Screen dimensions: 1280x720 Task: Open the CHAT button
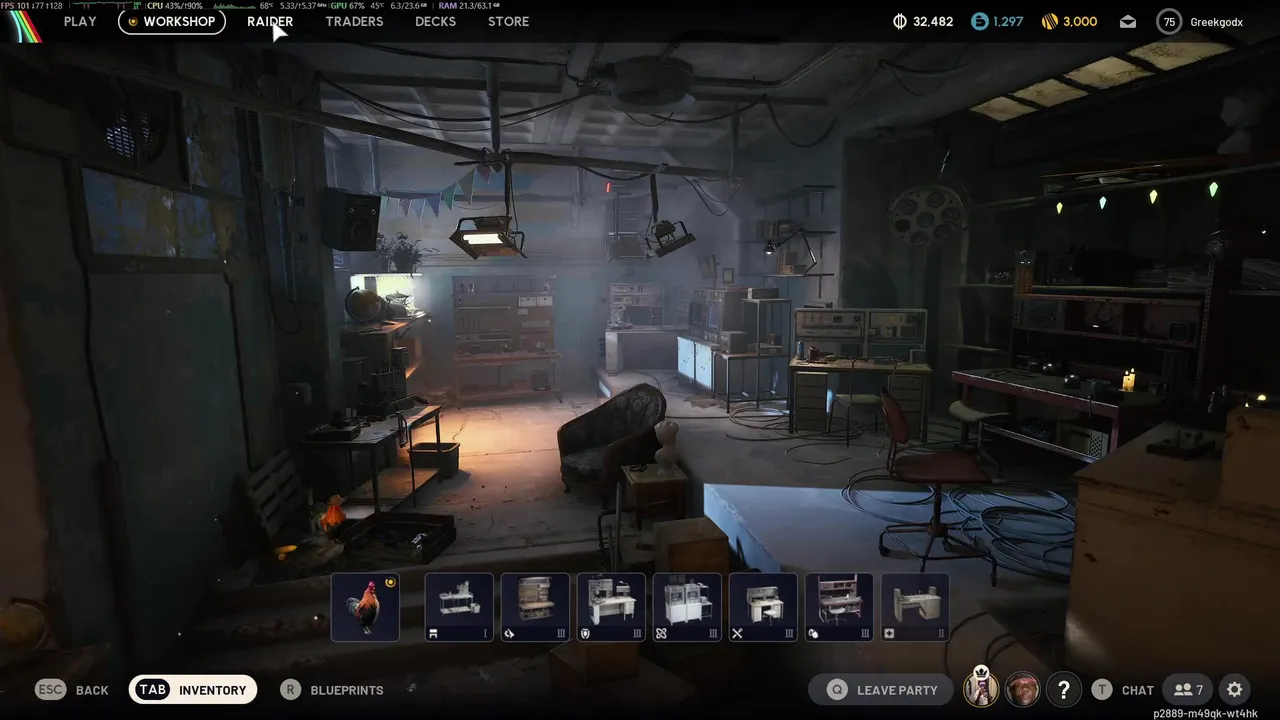(1123, 690)
